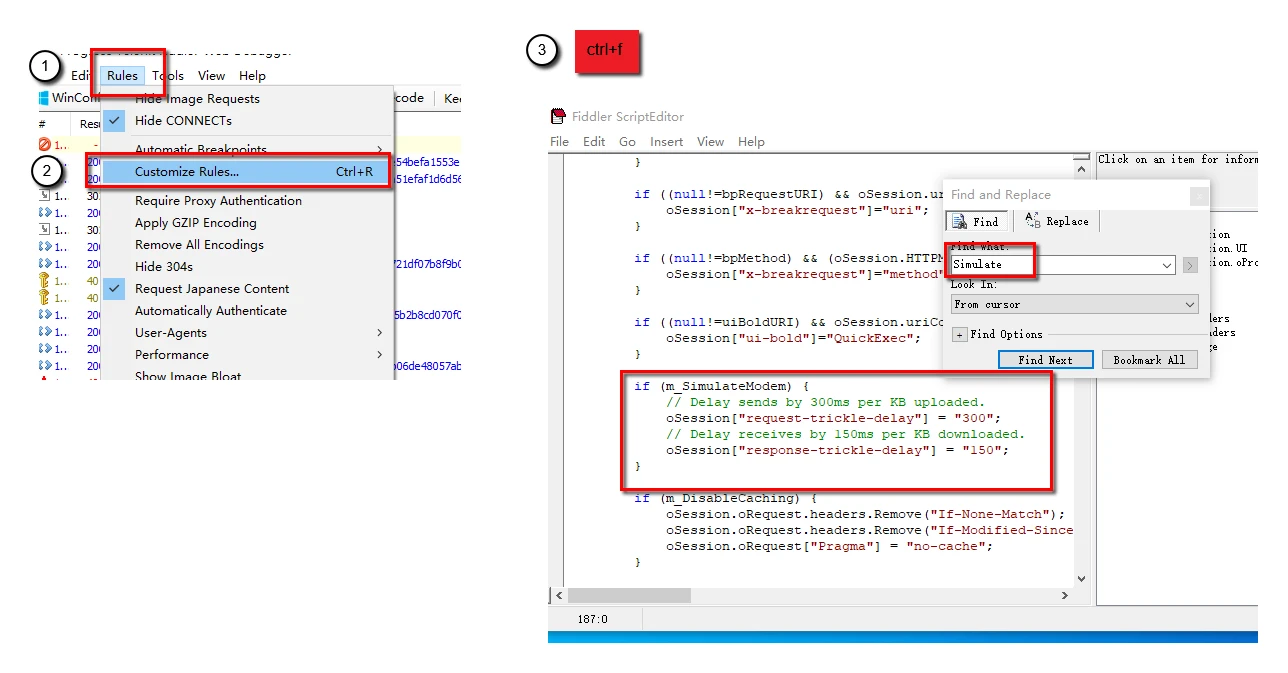Click the Find Next button
Viewport: 1288px width, 673px height.
click(1045, 360)
